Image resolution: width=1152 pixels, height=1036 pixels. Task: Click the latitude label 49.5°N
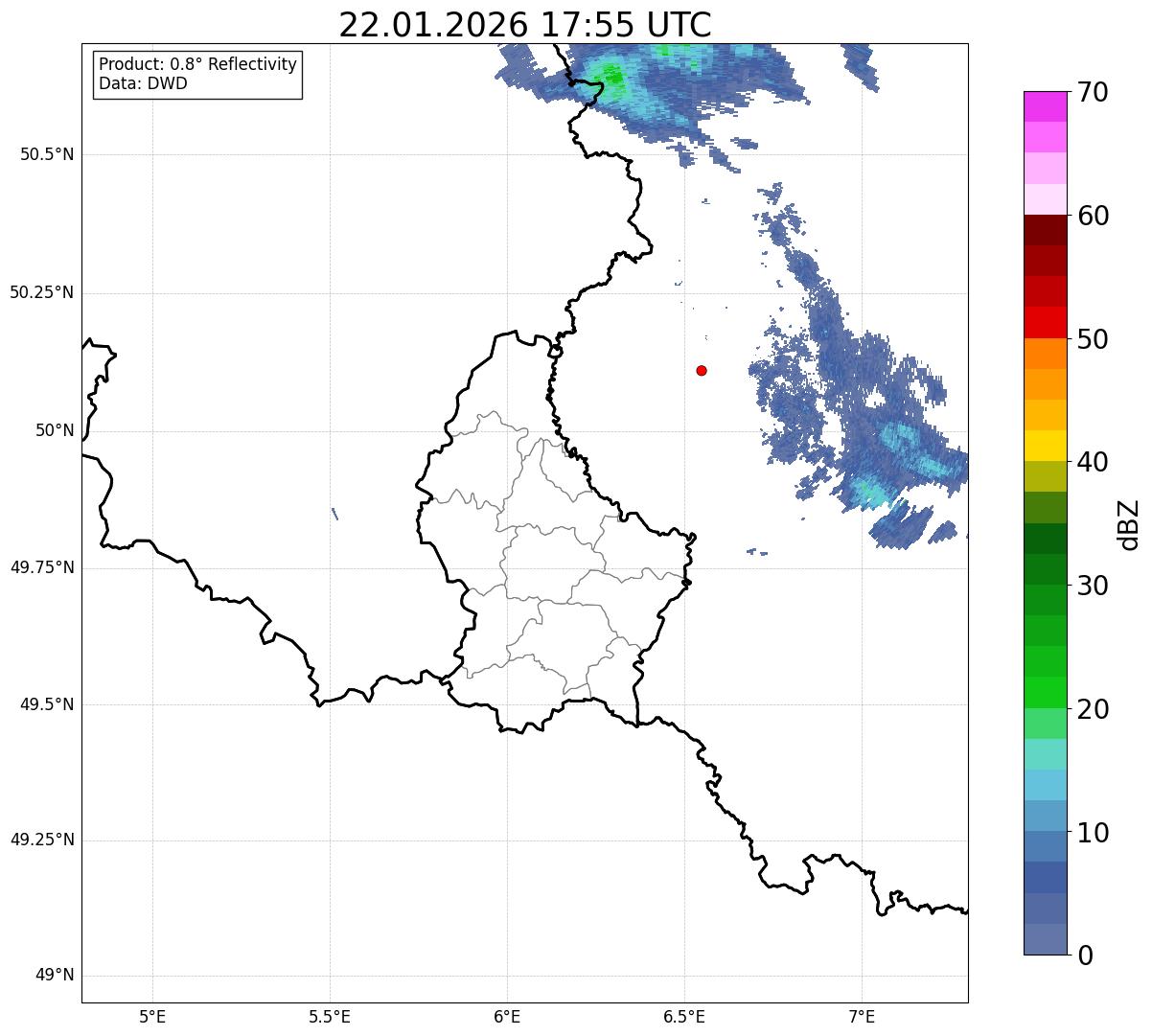[47, 704]
